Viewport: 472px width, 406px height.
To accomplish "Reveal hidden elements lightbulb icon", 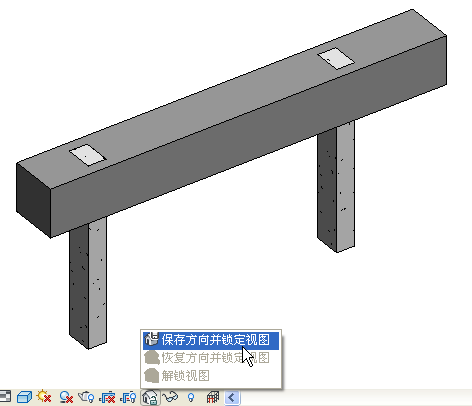I will (191, 397).
